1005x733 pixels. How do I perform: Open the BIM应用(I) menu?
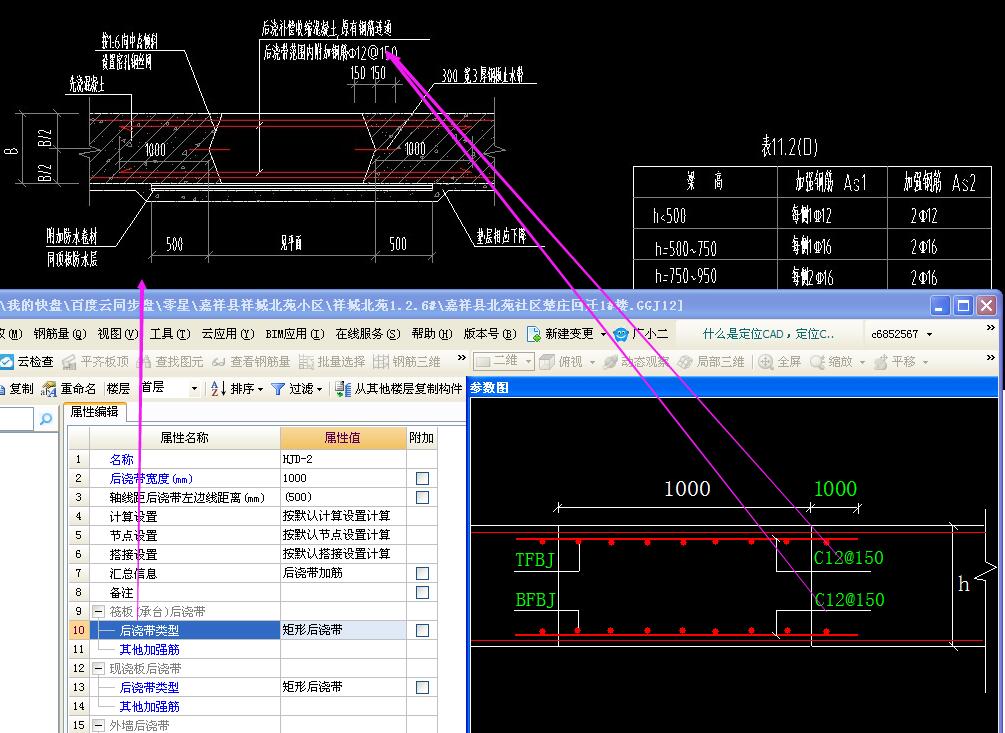click(295, 334)
